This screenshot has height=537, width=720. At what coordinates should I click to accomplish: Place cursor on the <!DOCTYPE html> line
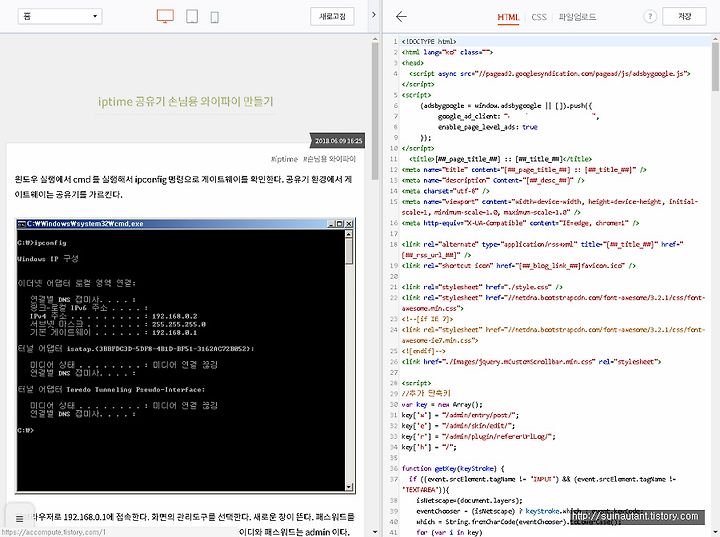coord(429,41)
